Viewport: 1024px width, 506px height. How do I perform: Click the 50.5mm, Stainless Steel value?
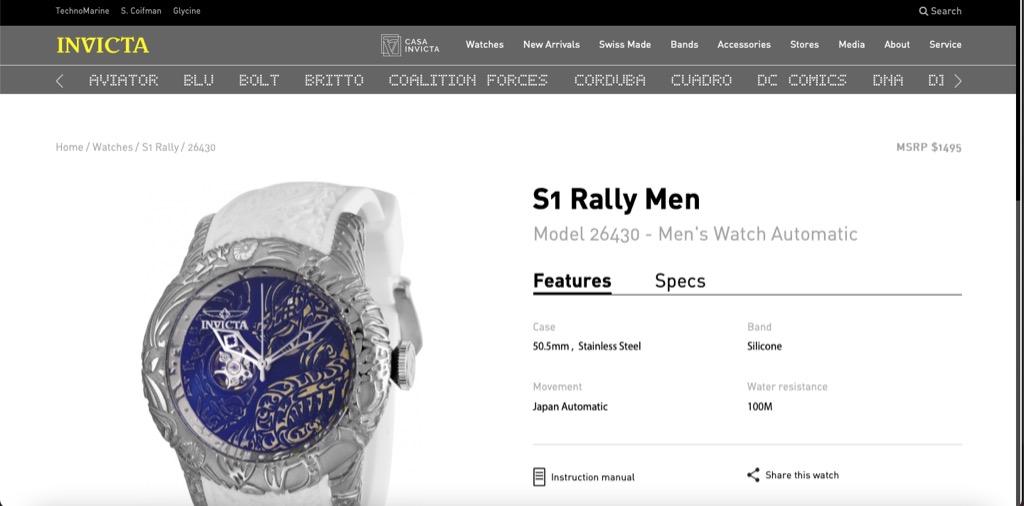(x=586, y=346)
